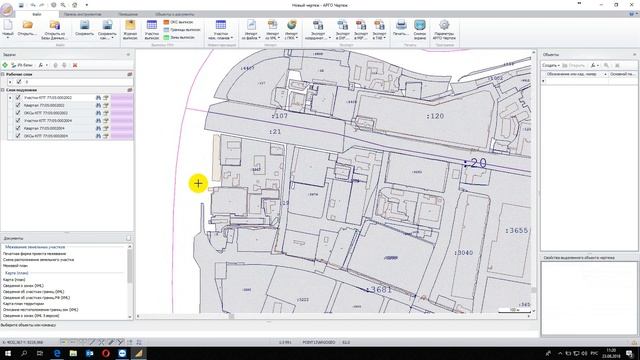The width and height of the screenshot is (640, 360).
Task: Click the green add layer icon
Action: point(5,65)
